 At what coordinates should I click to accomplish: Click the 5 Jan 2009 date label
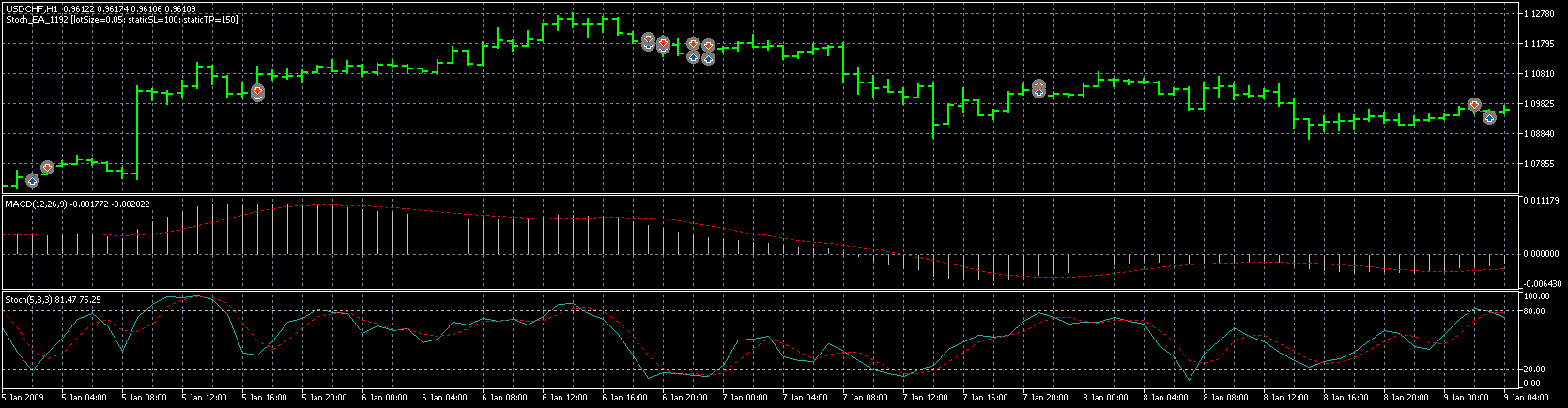tap(23, 398)
